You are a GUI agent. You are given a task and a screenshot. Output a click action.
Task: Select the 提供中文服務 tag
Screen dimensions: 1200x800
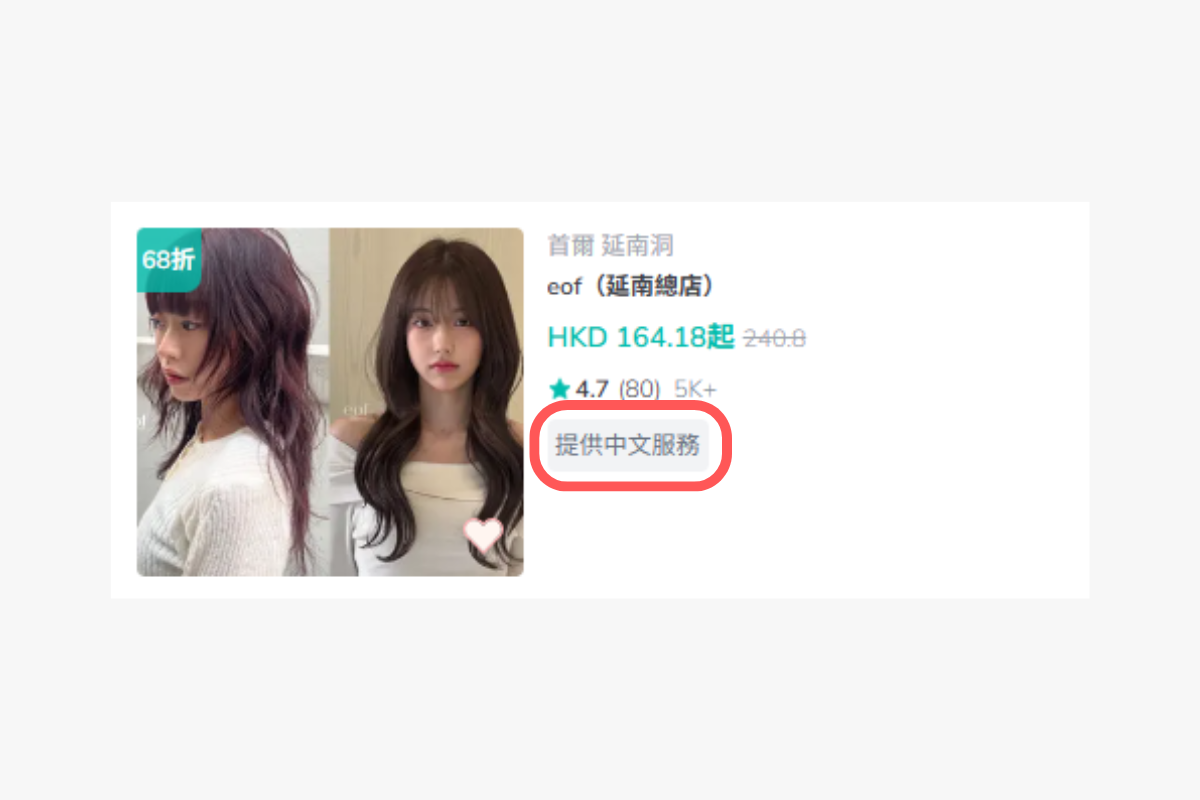coord(628,446)
